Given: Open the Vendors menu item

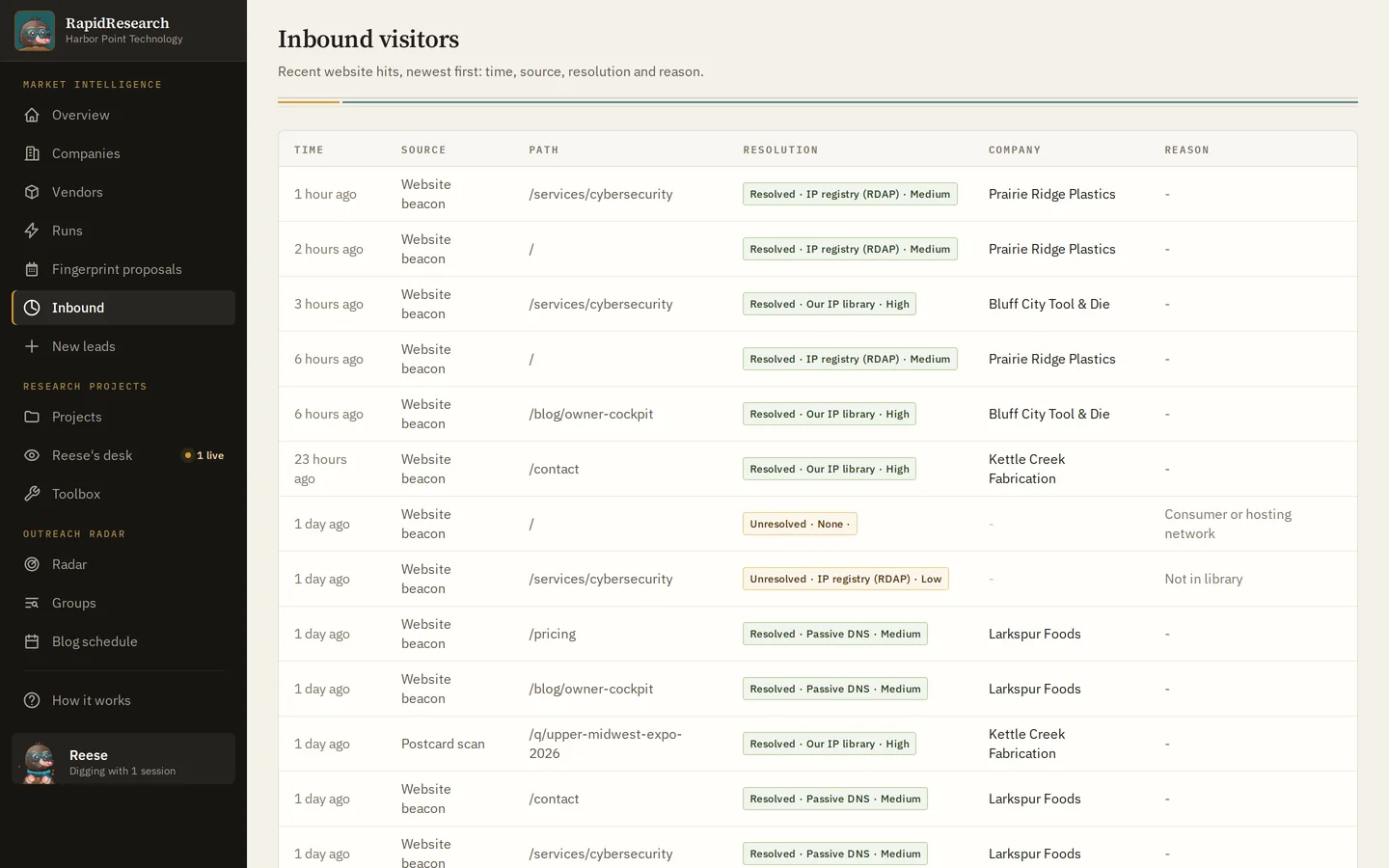Looking at the screenshot, I should tap(123, 192).
